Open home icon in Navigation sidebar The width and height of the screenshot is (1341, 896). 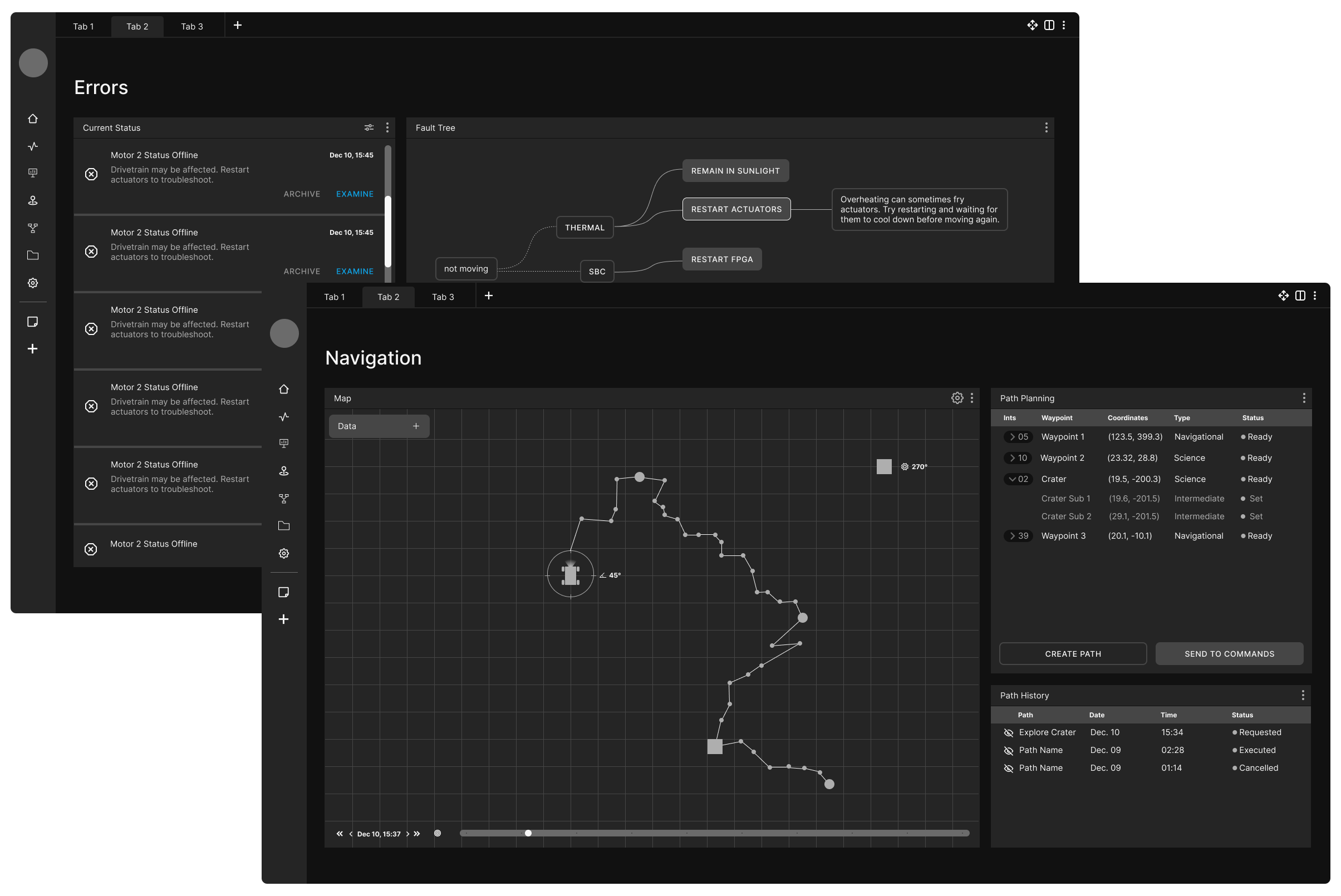coord(283,389)
